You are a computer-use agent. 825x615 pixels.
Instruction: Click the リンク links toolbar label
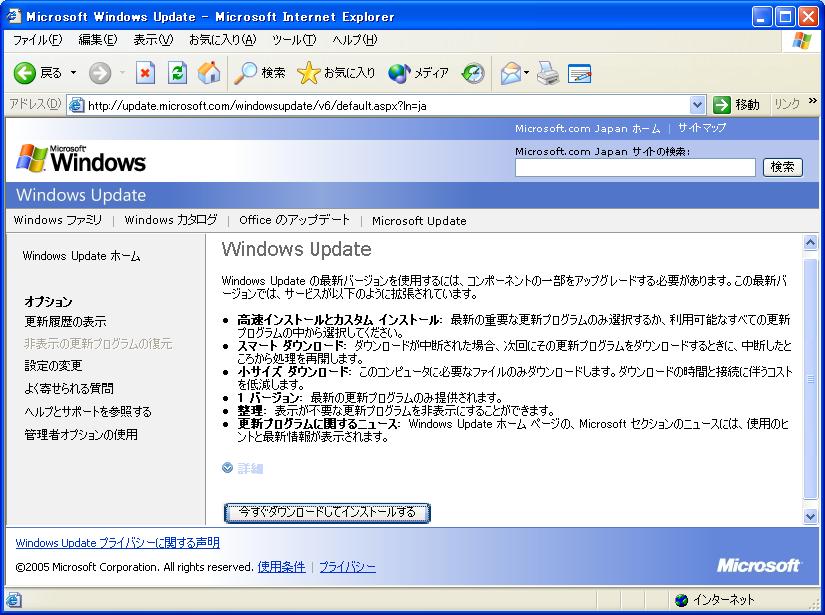click(x=787, y=104)
